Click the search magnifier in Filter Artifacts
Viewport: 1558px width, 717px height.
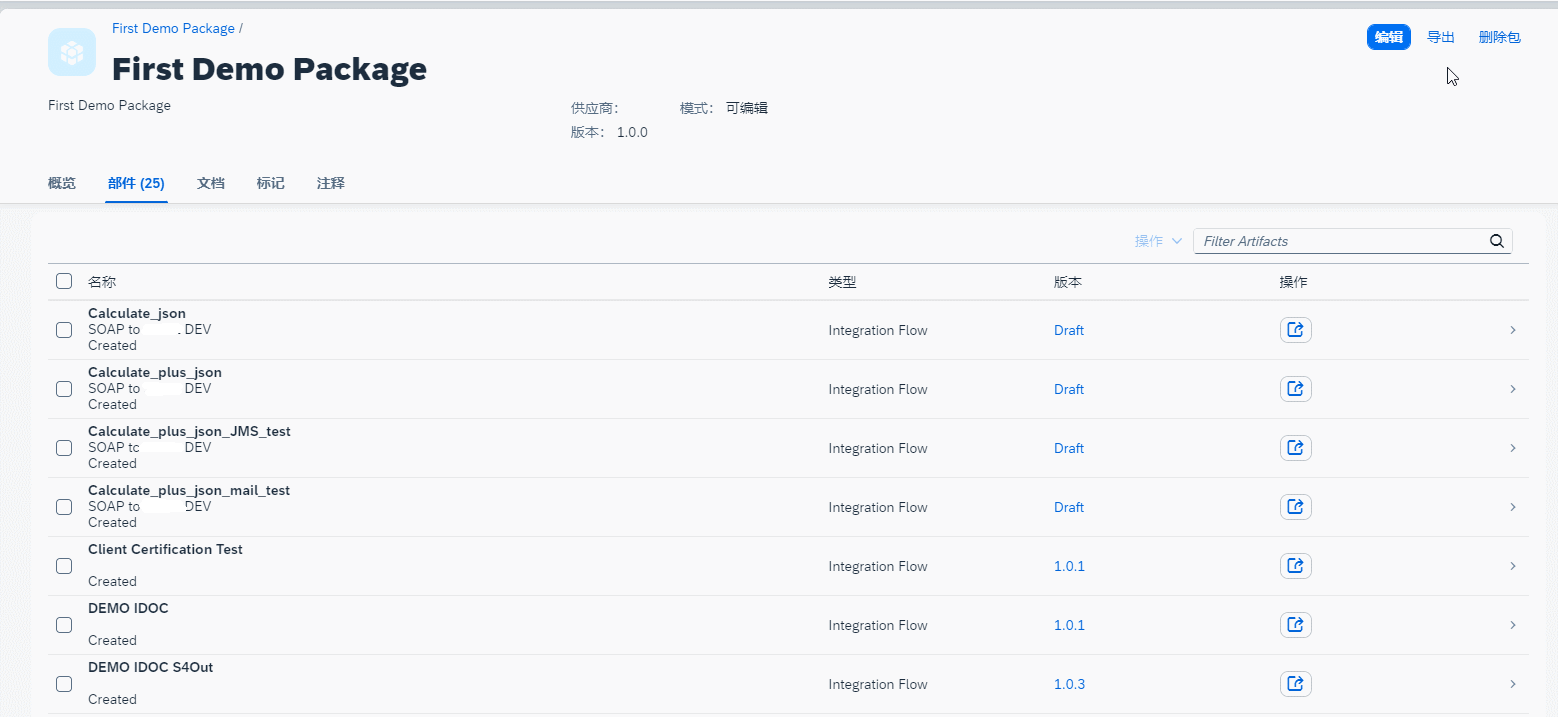pyautogui.click(x=1496, y=241)
